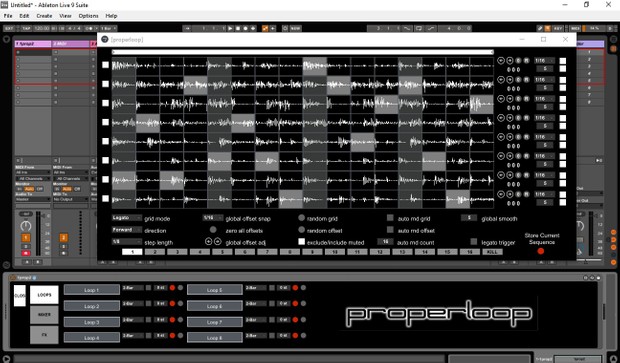Click the red Store Current Sequence button
Screen dimensions: 620x363
(x=541, y=251)
